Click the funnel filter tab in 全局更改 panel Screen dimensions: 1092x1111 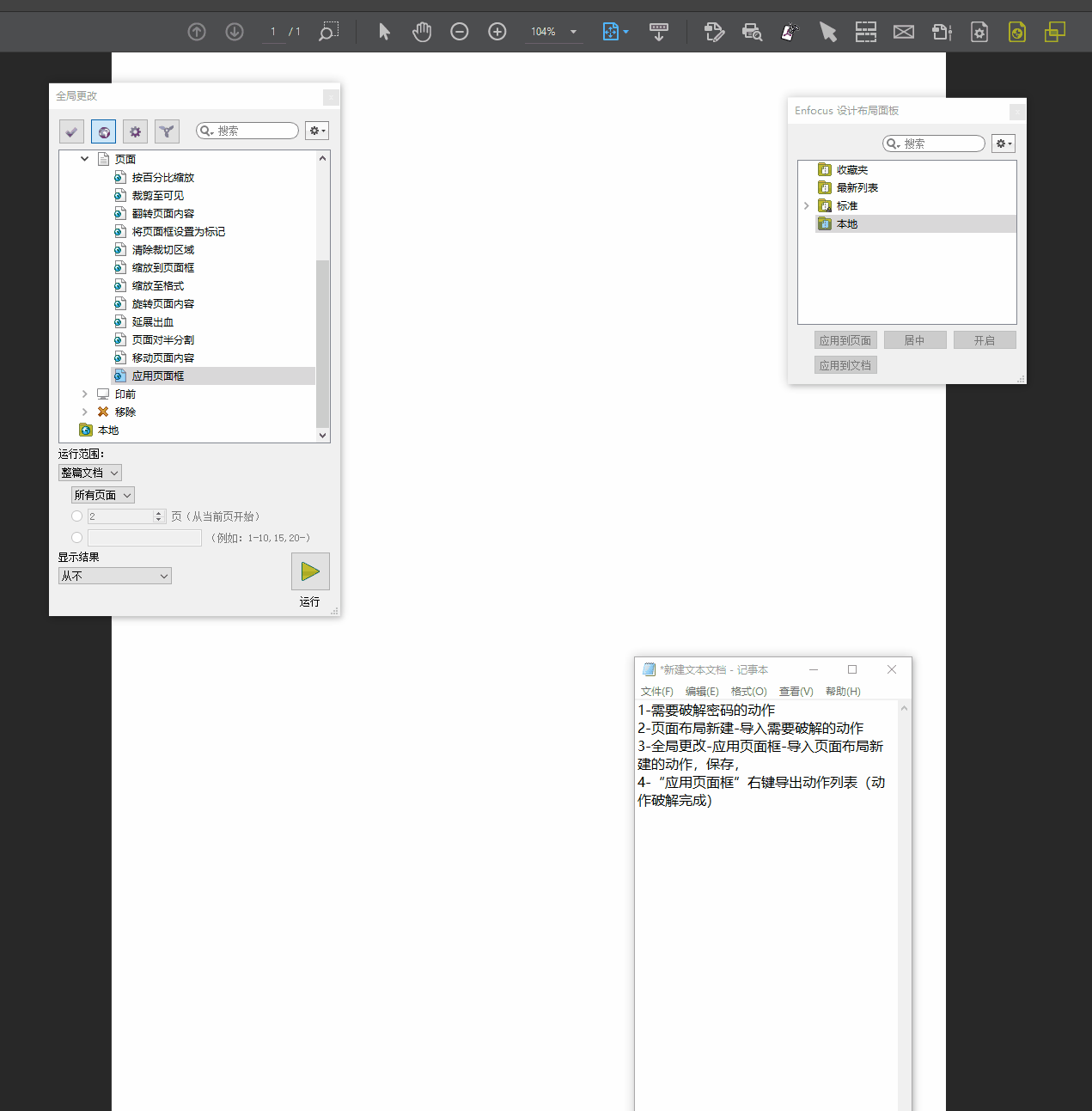[167, 131]
